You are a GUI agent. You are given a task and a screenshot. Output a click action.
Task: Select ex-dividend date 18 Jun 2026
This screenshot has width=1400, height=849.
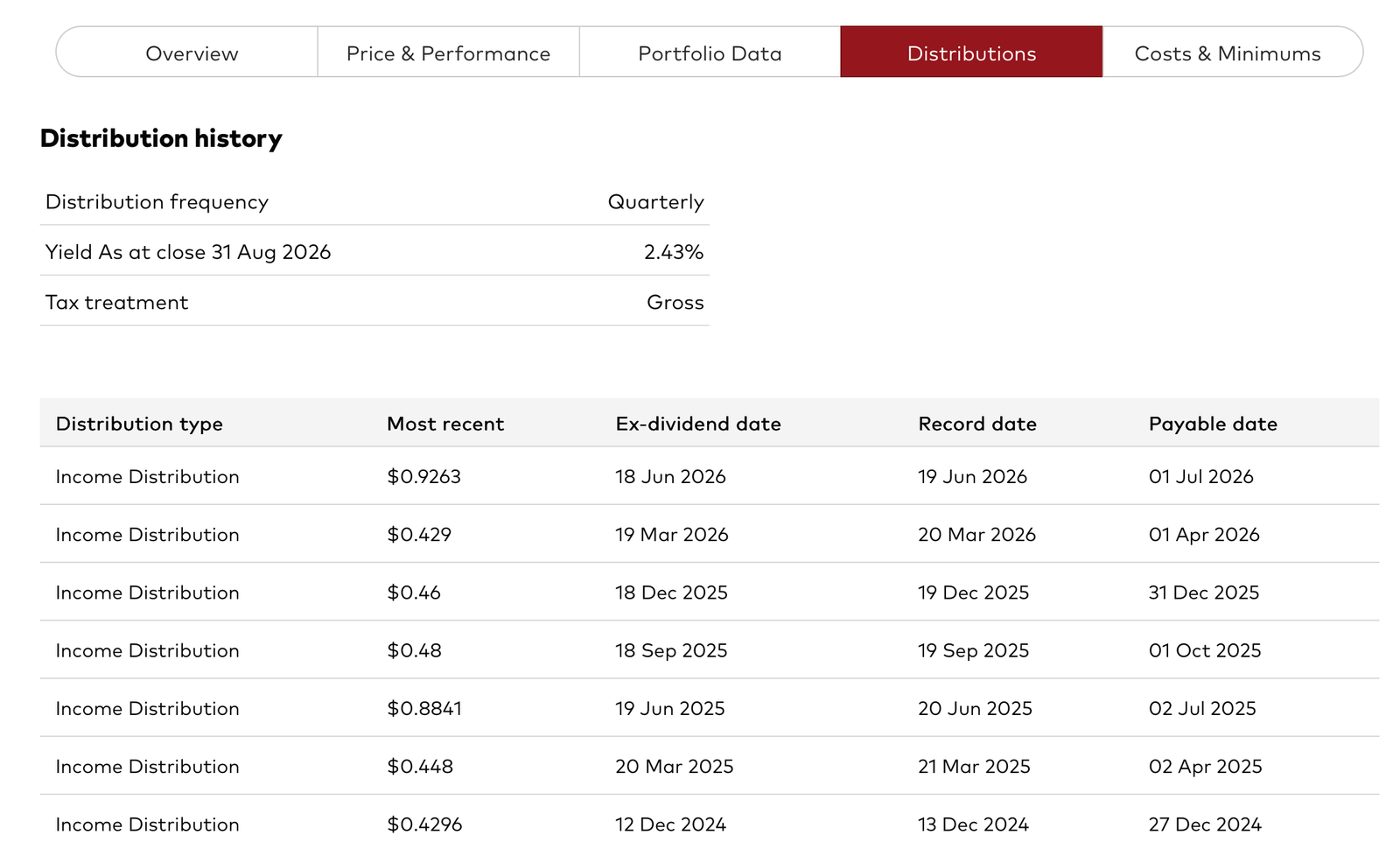(670, 476)
